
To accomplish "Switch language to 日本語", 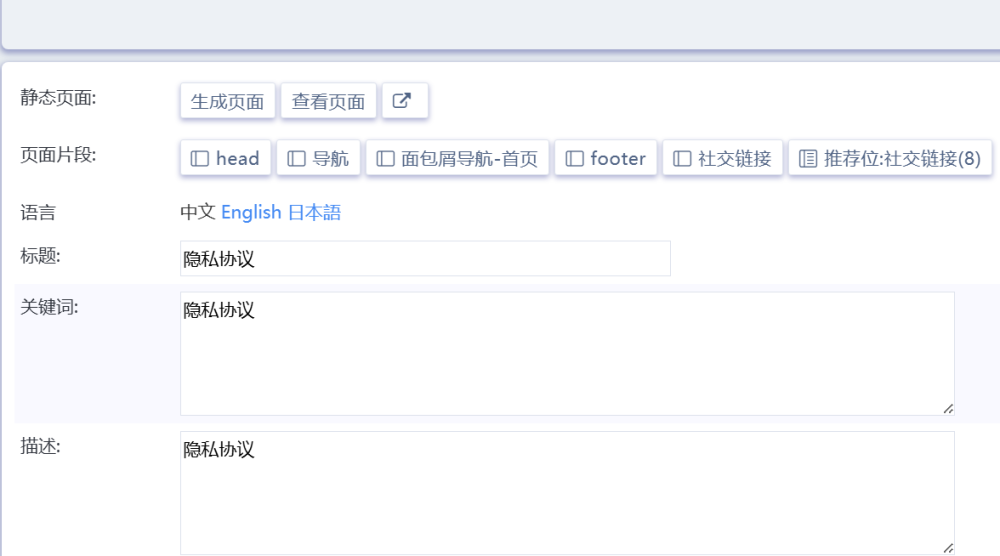I will point(314,213).
